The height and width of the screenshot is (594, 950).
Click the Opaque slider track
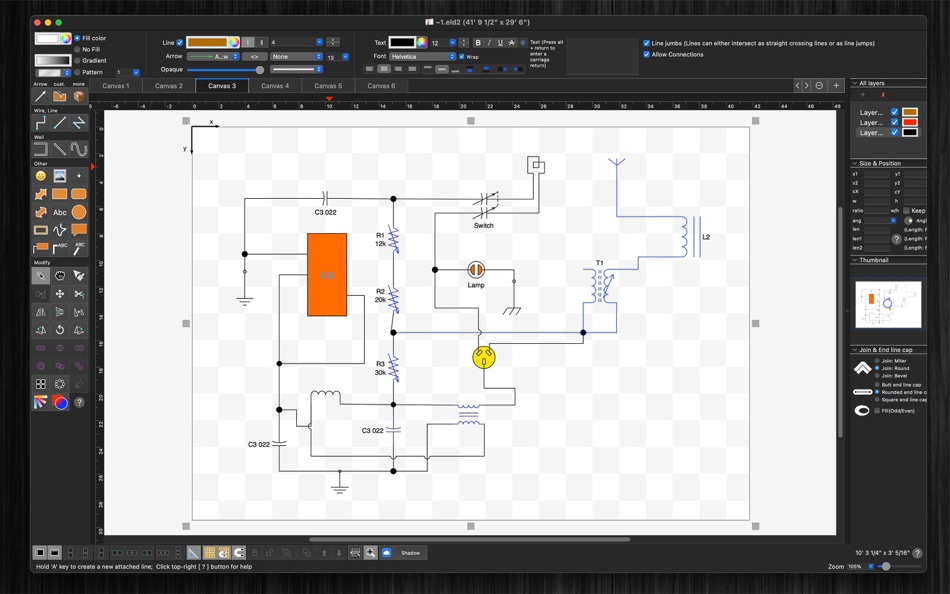point(225,70)
